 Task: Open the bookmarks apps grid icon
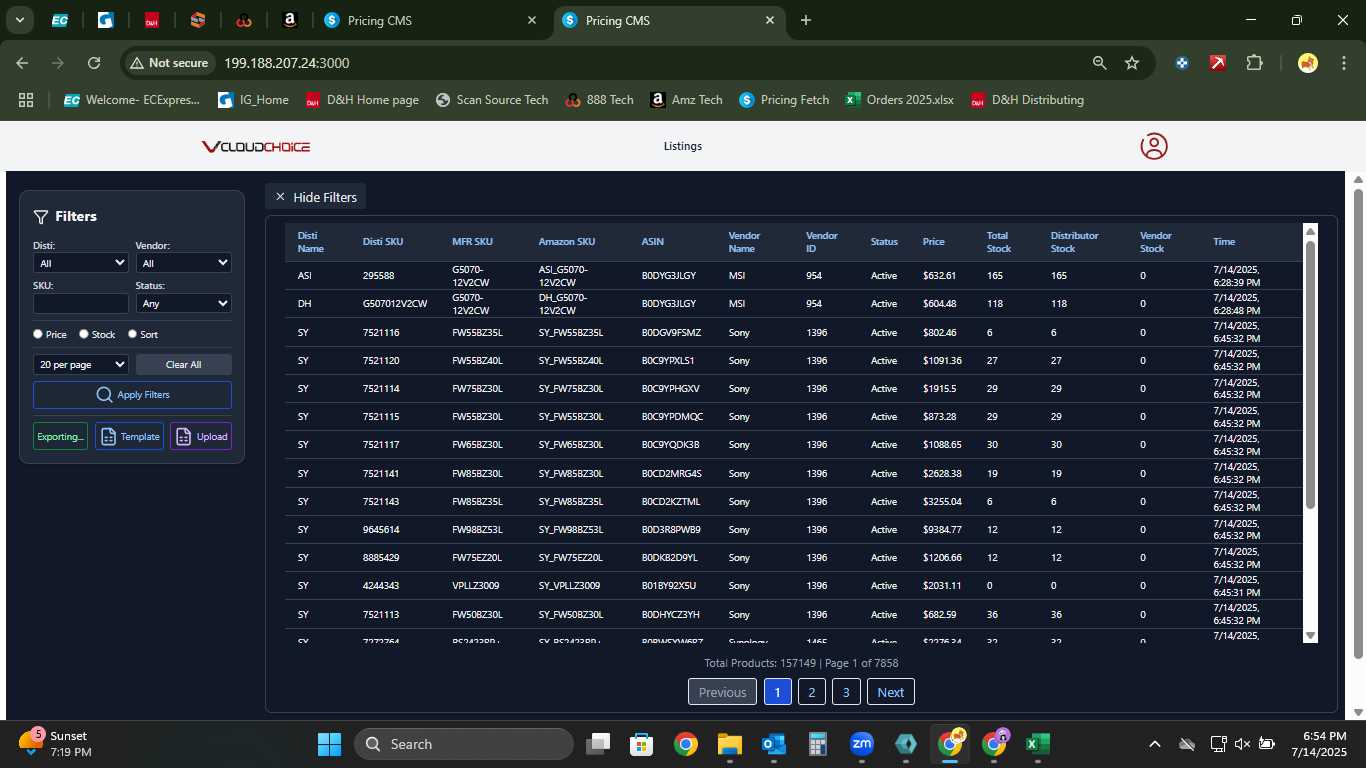point(26,100)
